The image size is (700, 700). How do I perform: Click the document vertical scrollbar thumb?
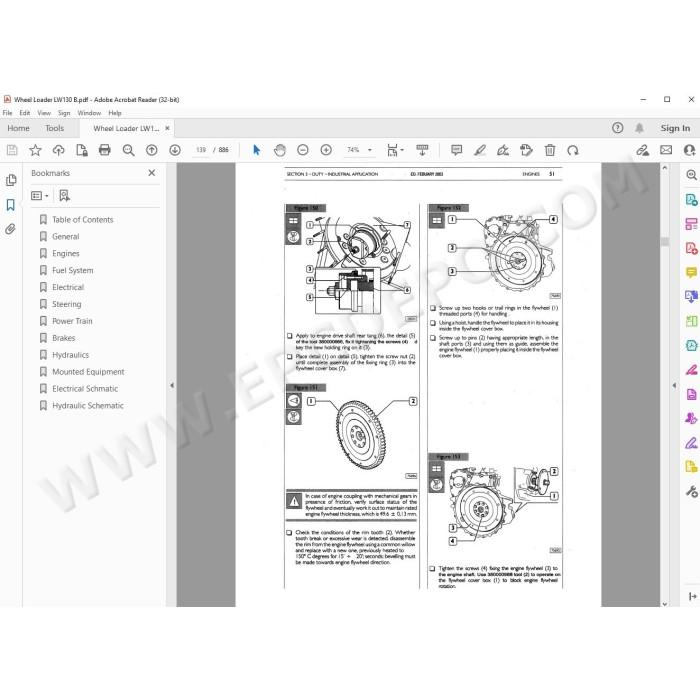coord(665,242)
